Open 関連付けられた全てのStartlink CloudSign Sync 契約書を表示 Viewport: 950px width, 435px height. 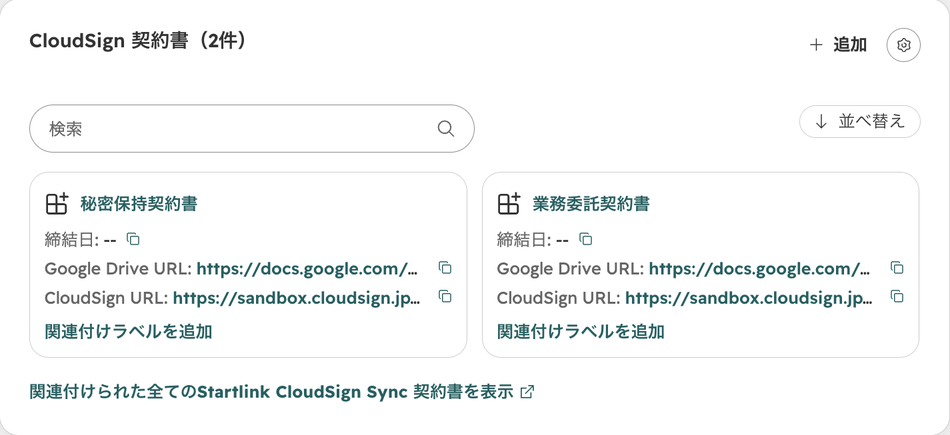click(x=282, y=392)
